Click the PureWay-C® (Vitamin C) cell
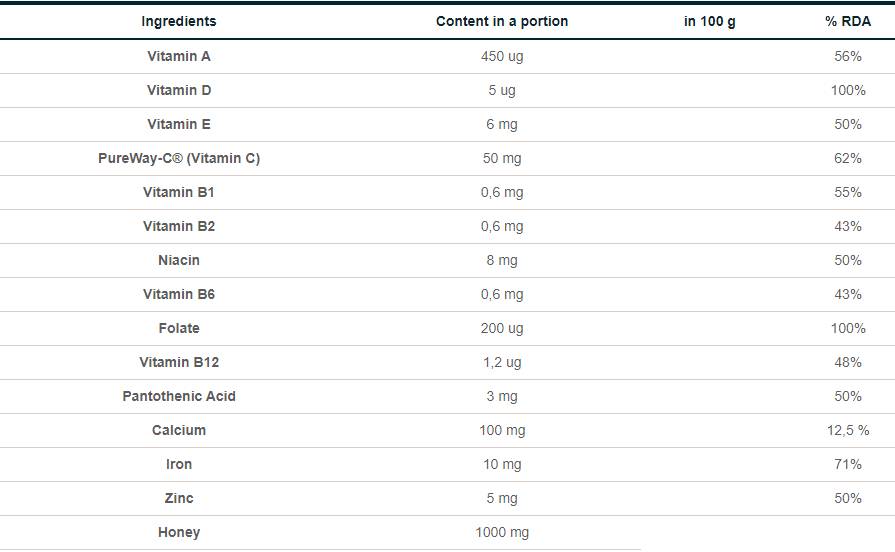Viewport: 895px width, 552px height. point(178,158)
